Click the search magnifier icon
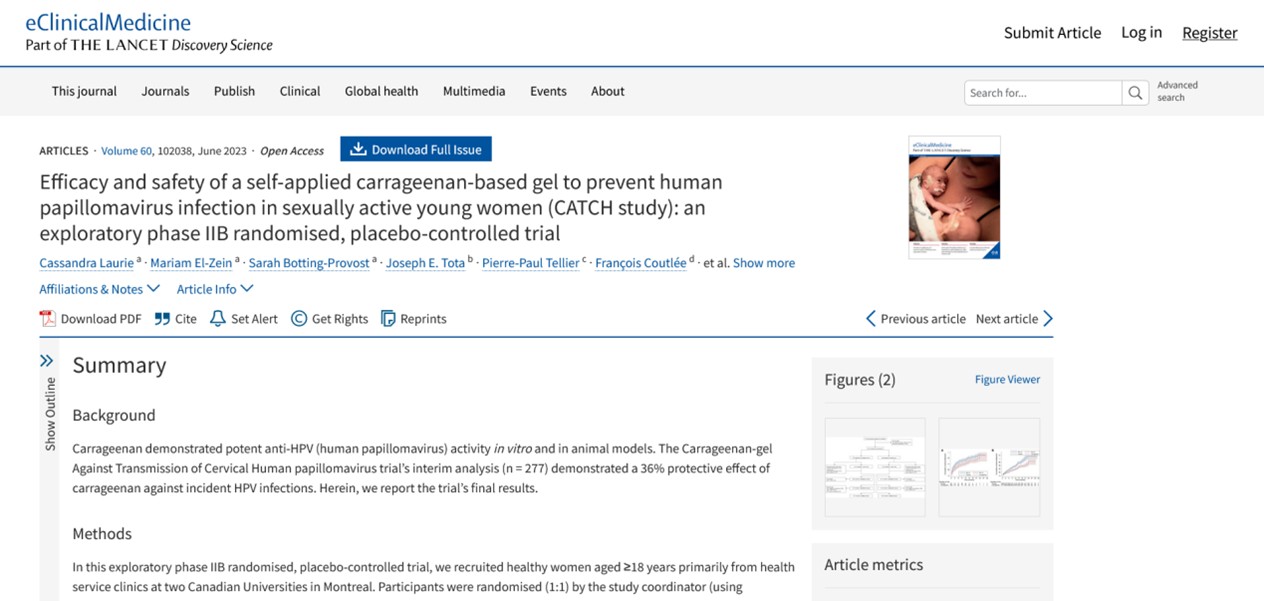The image size is (1264, 601). tap(1135, 93)
